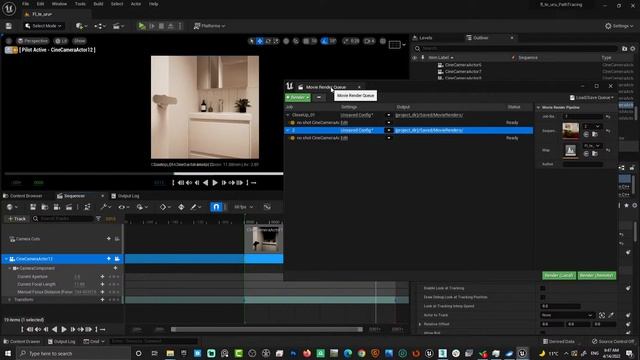This screenshot has width=640, height=360.
Task: Switch to the Content Browser tab
Action: tap(23, 196)
